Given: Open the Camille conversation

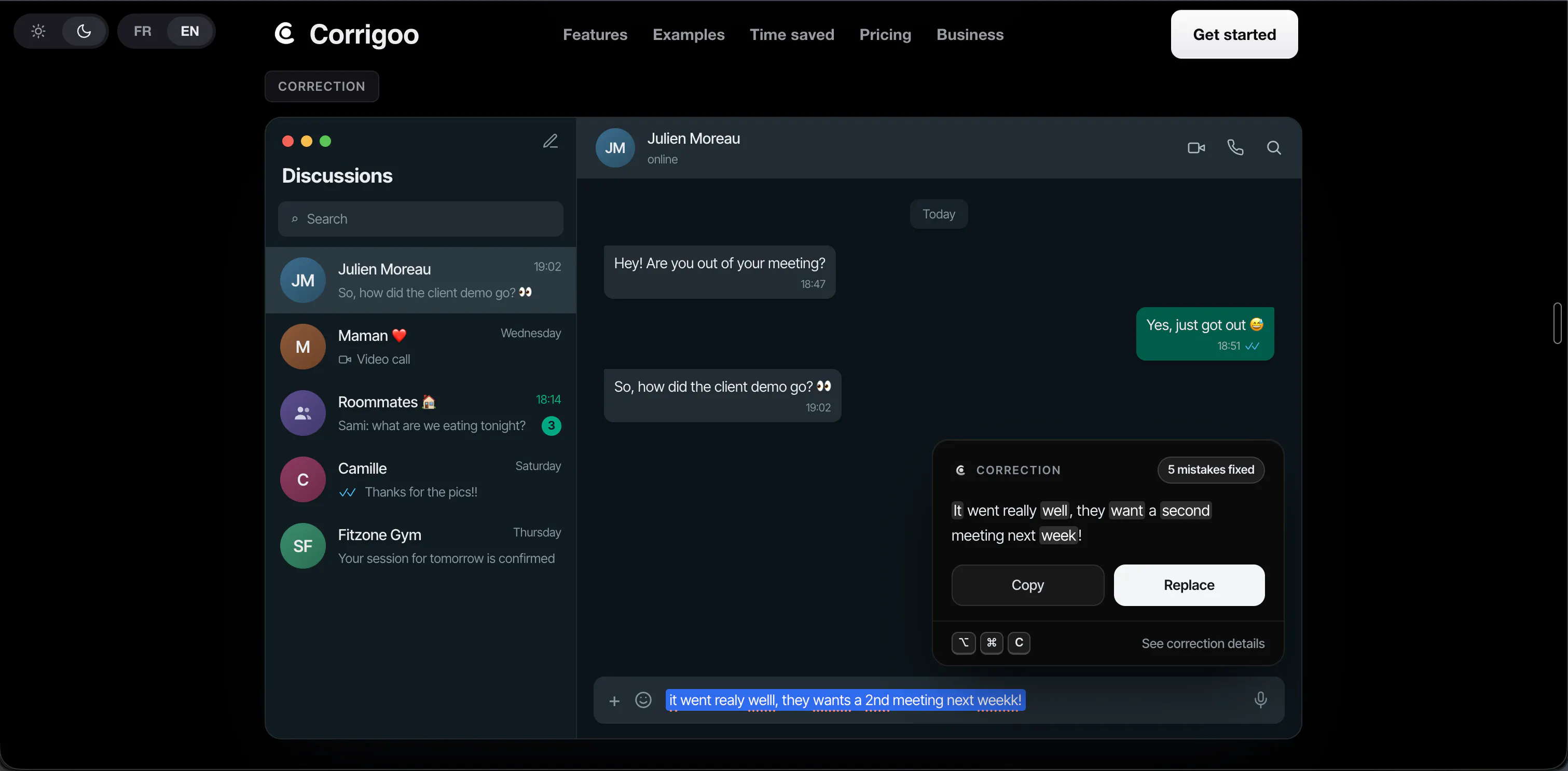Looking at the screenshot, I should coord(420,479).
